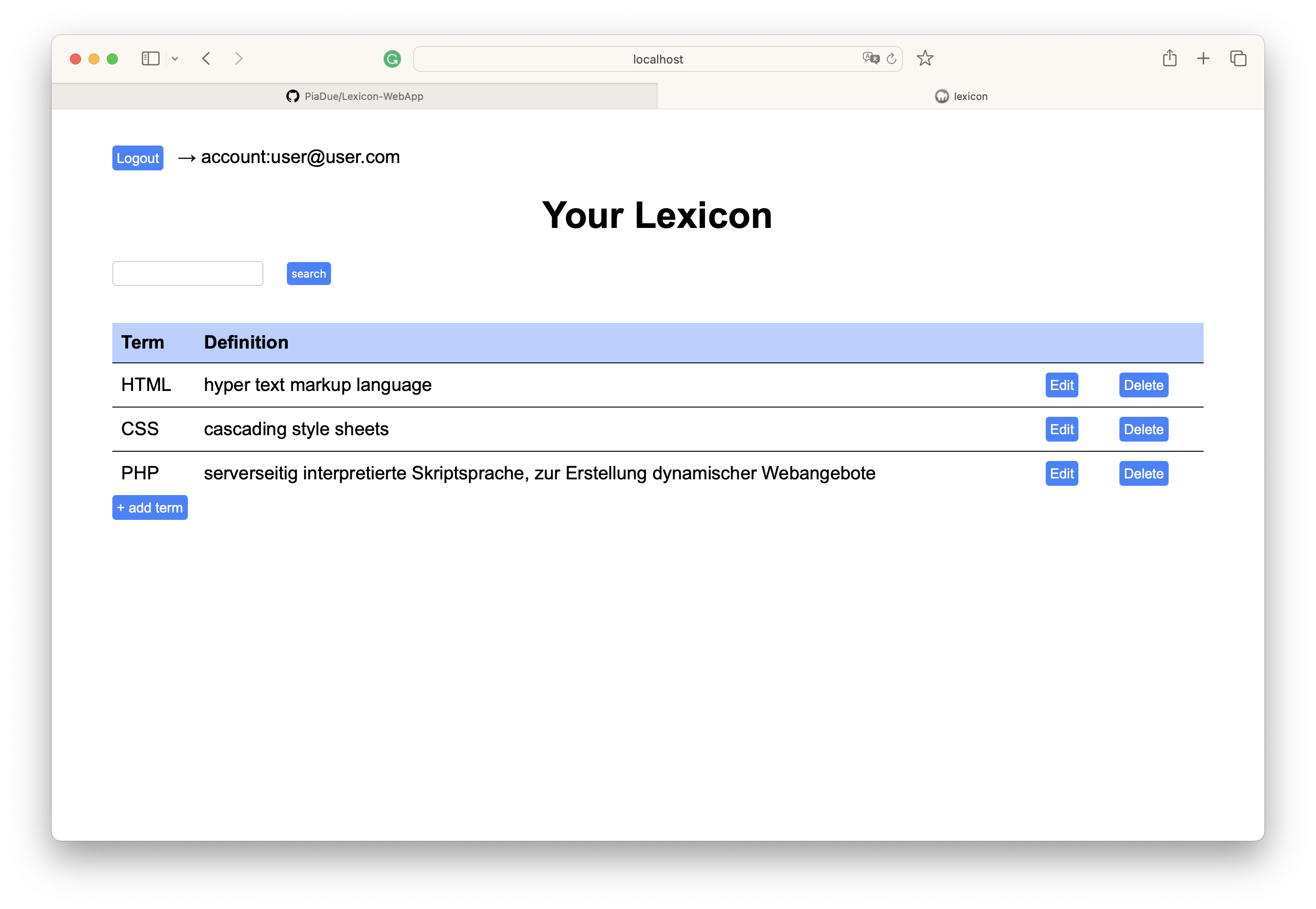Image resolution: width=1316 pixels, height=909 pixels.
Task: Click the localhost address bar
Action: [x=657, y=59]
